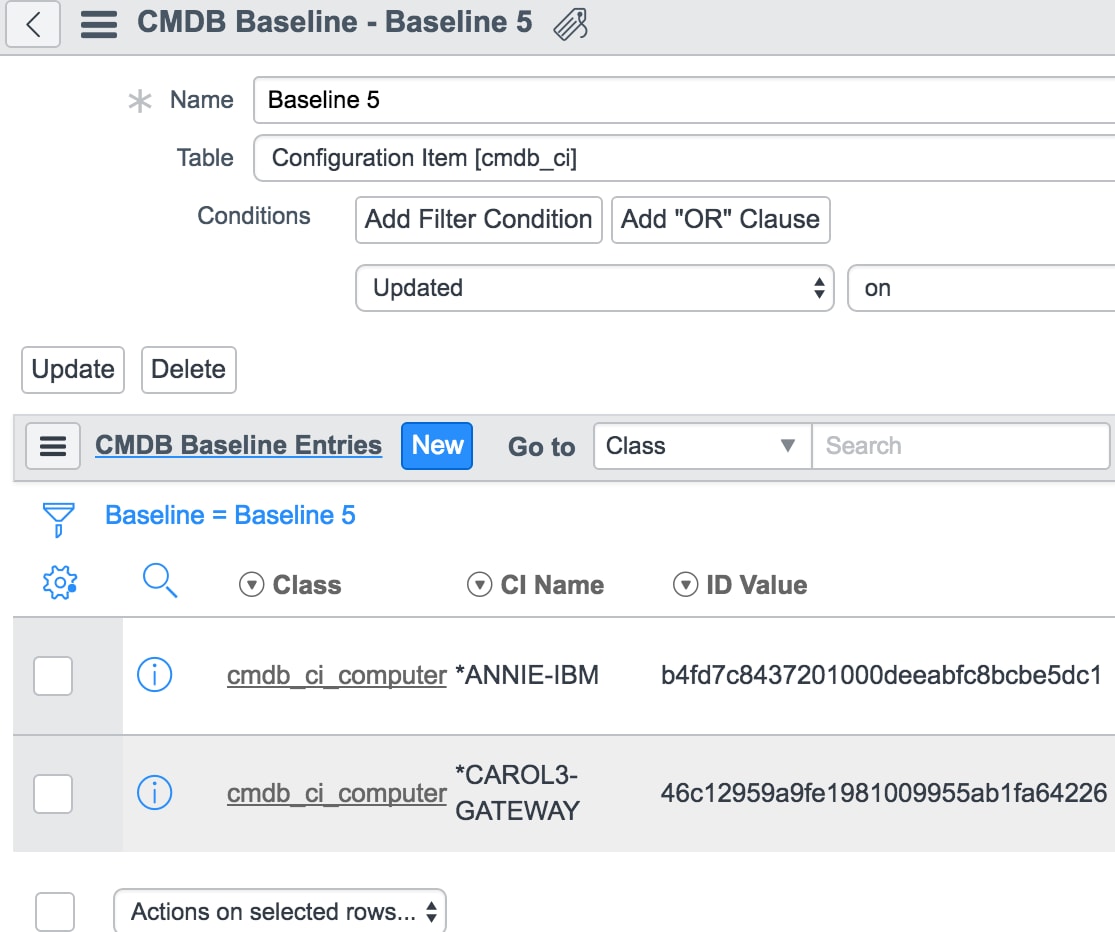Check the CAROL3-GATEWAY row checkbox
The width and height of the screenshot is (1115, 932).
tap(53, 793)
